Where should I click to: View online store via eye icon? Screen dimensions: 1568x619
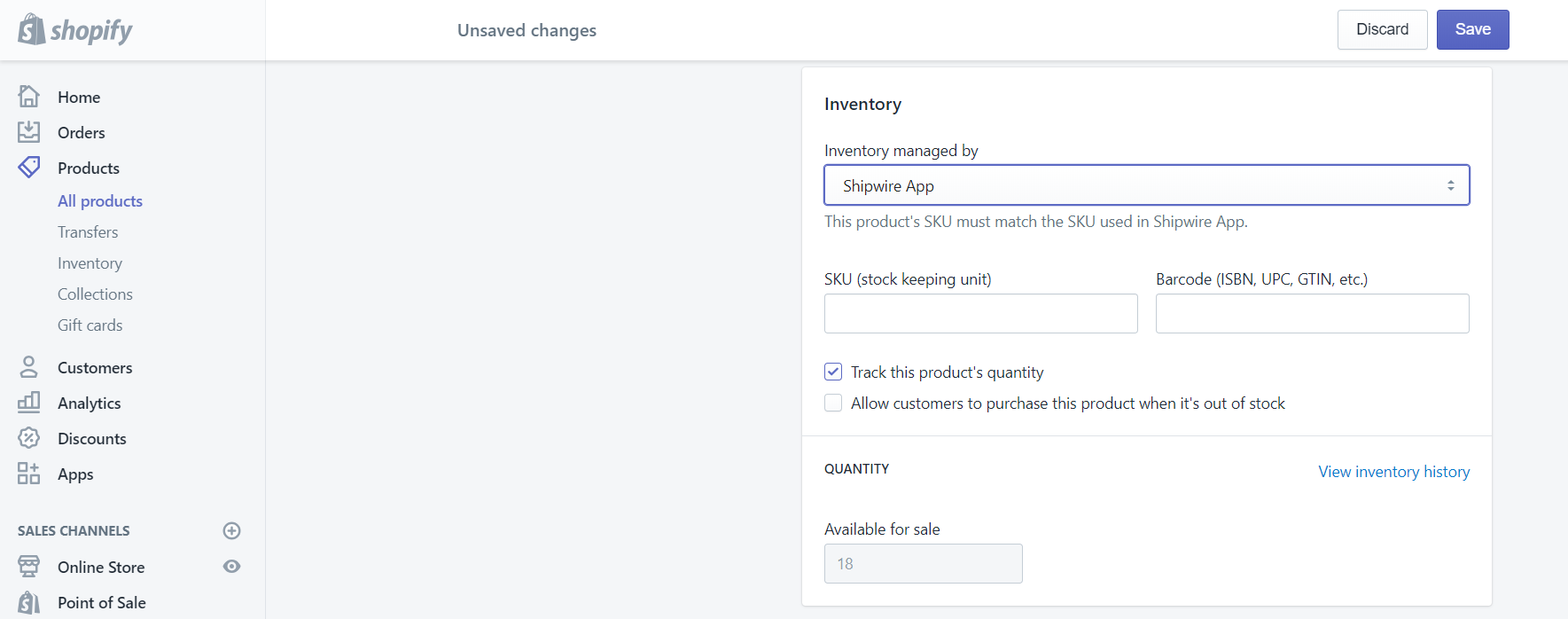point(232,567)
